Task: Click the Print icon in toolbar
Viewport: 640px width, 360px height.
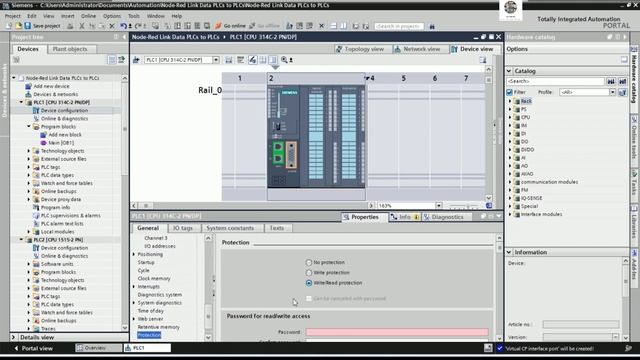Action: pos(70,26)
